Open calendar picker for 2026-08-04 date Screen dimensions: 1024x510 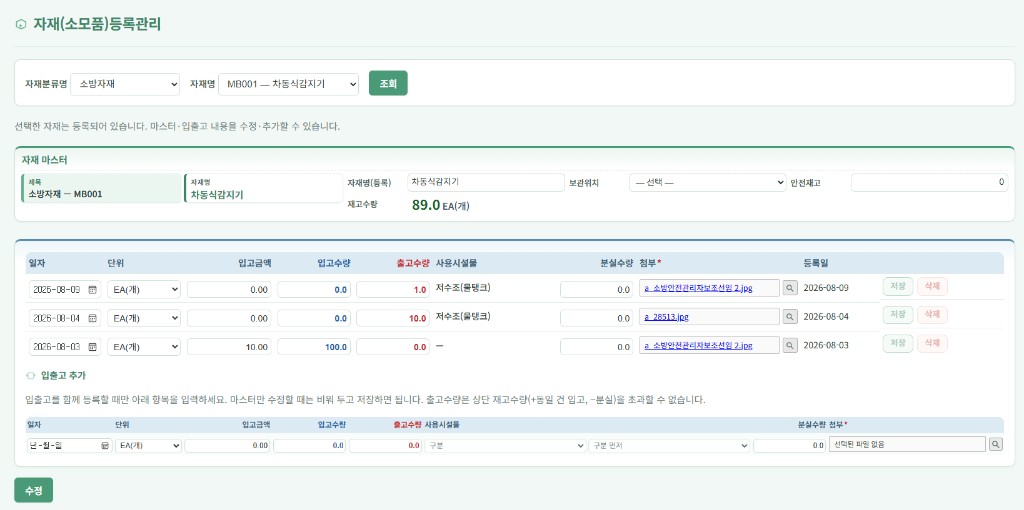point(93,318)
